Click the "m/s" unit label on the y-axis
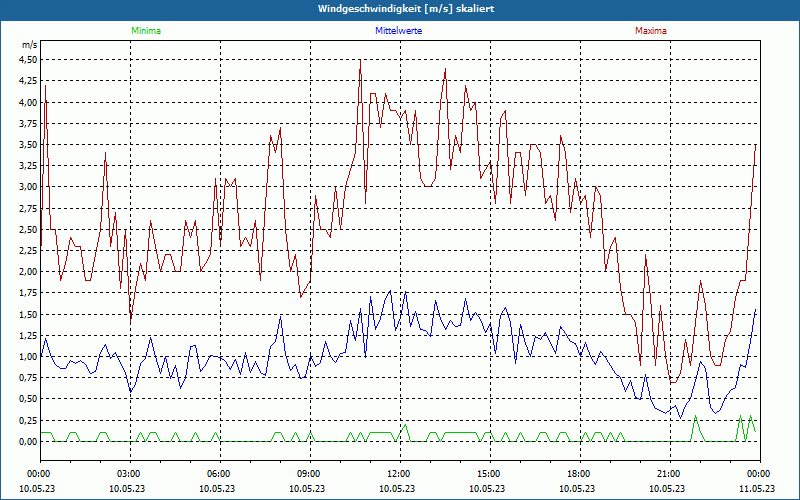 point(30,45)
